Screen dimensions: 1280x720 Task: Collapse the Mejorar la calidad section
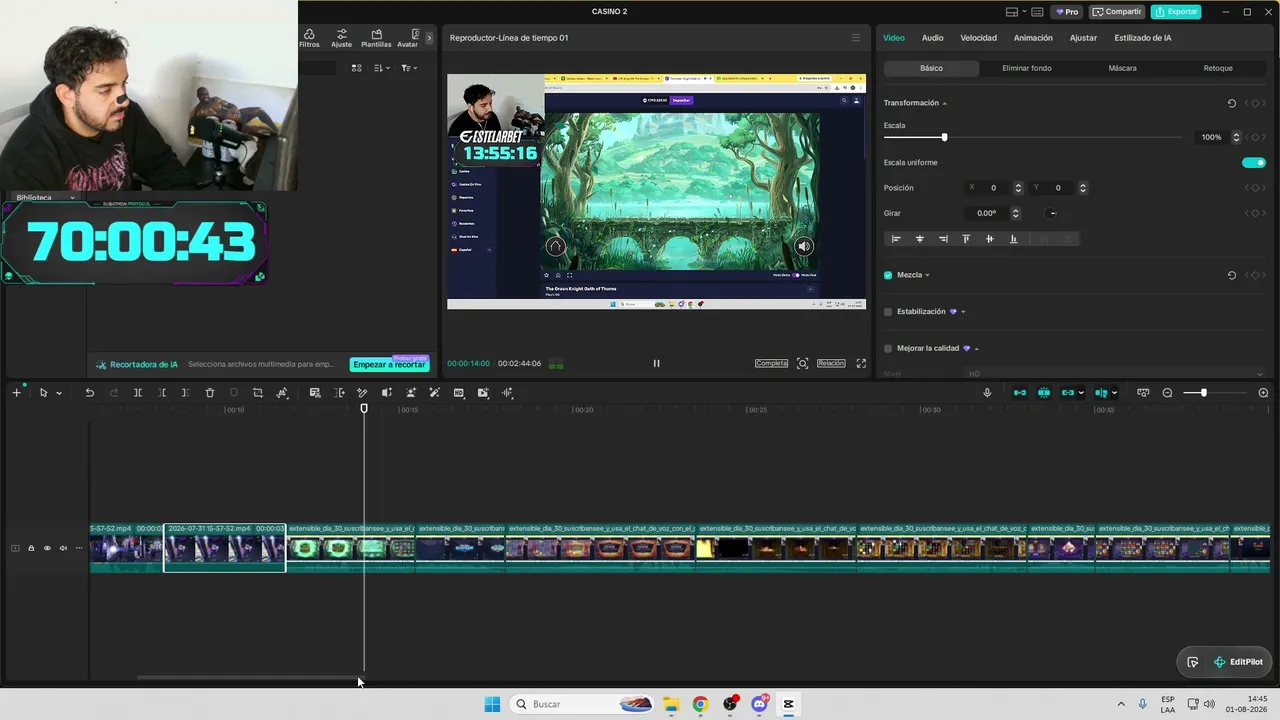(x=976, y=349)
